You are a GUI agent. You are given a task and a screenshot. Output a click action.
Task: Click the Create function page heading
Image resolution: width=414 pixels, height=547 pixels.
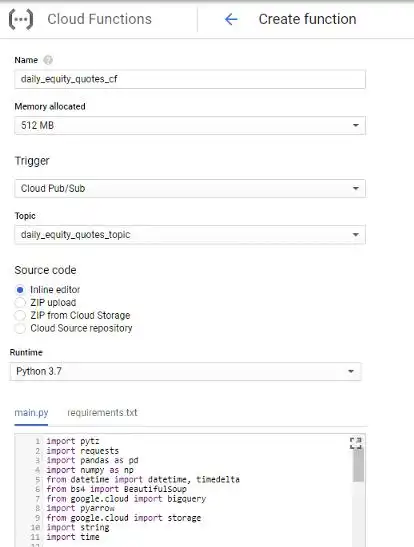coord(307,19)
